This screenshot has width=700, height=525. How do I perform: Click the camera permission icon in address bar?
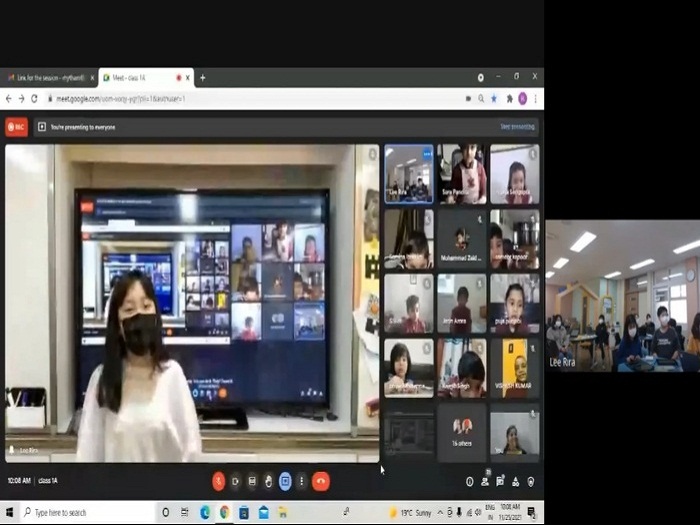[x=468, y=99]
